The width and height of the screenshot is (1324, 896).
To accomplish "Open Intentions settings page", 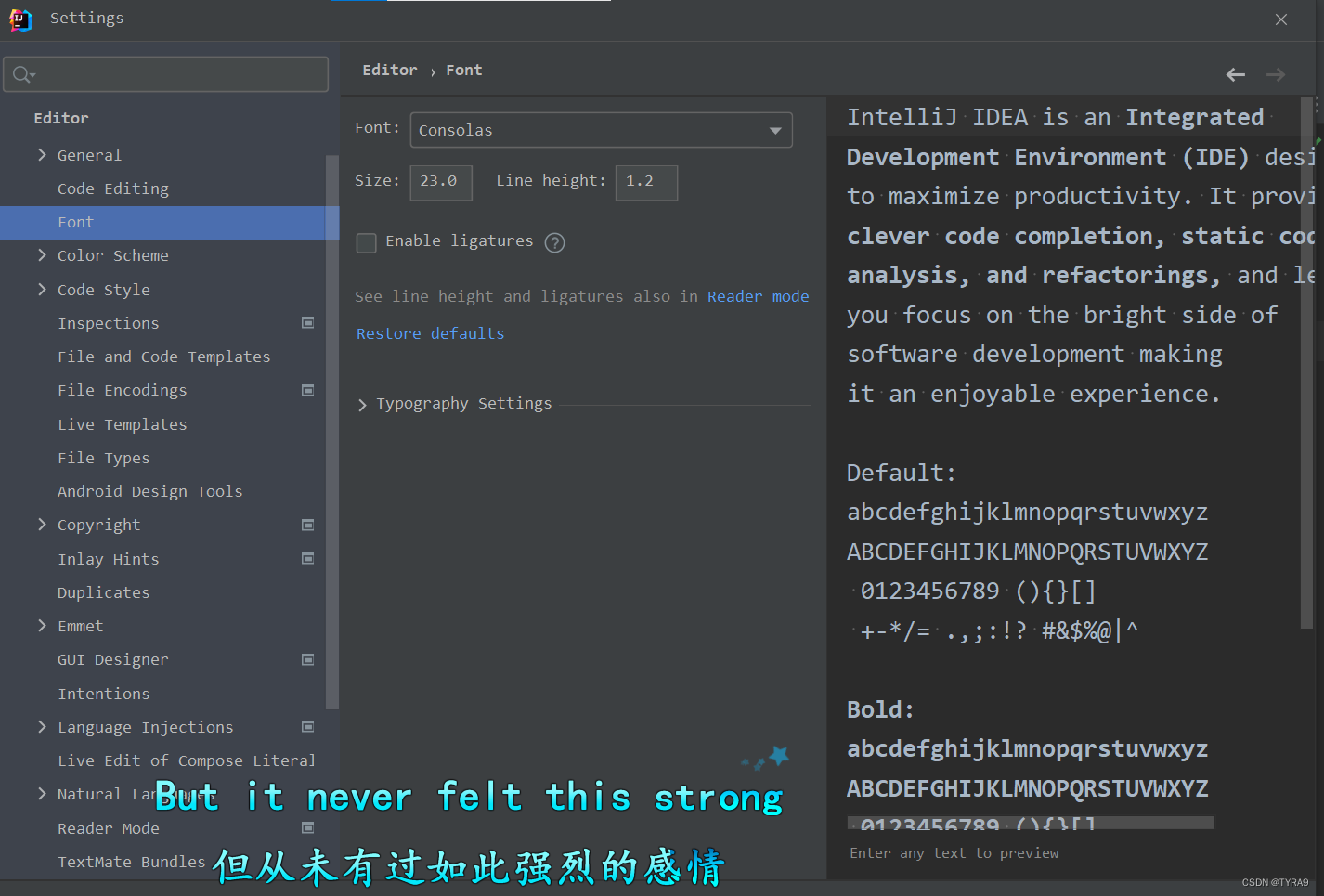I will [104, 694].
